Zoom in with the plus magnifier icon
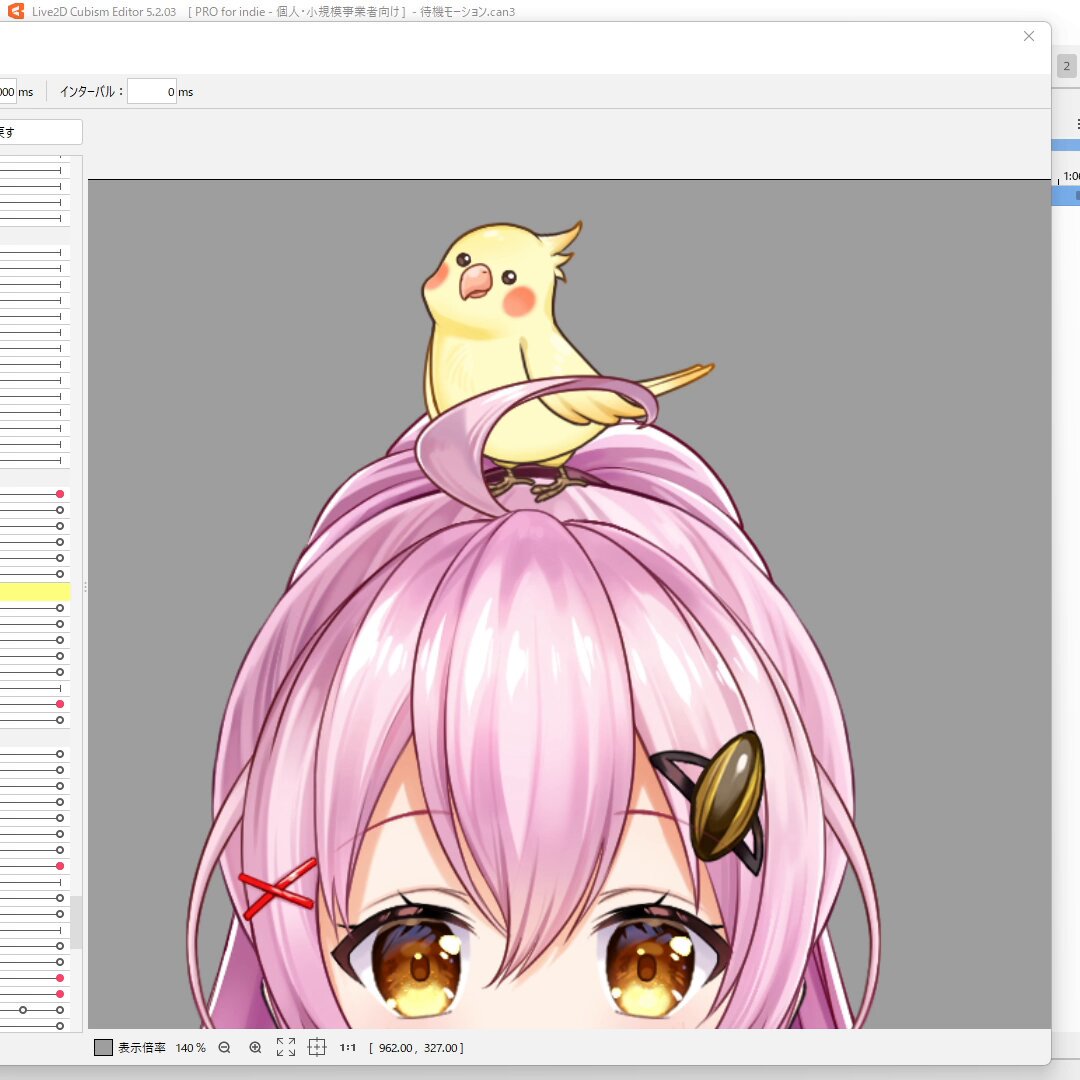1080x1080 pixels. pyautogui.click(x=255, y=1048)
